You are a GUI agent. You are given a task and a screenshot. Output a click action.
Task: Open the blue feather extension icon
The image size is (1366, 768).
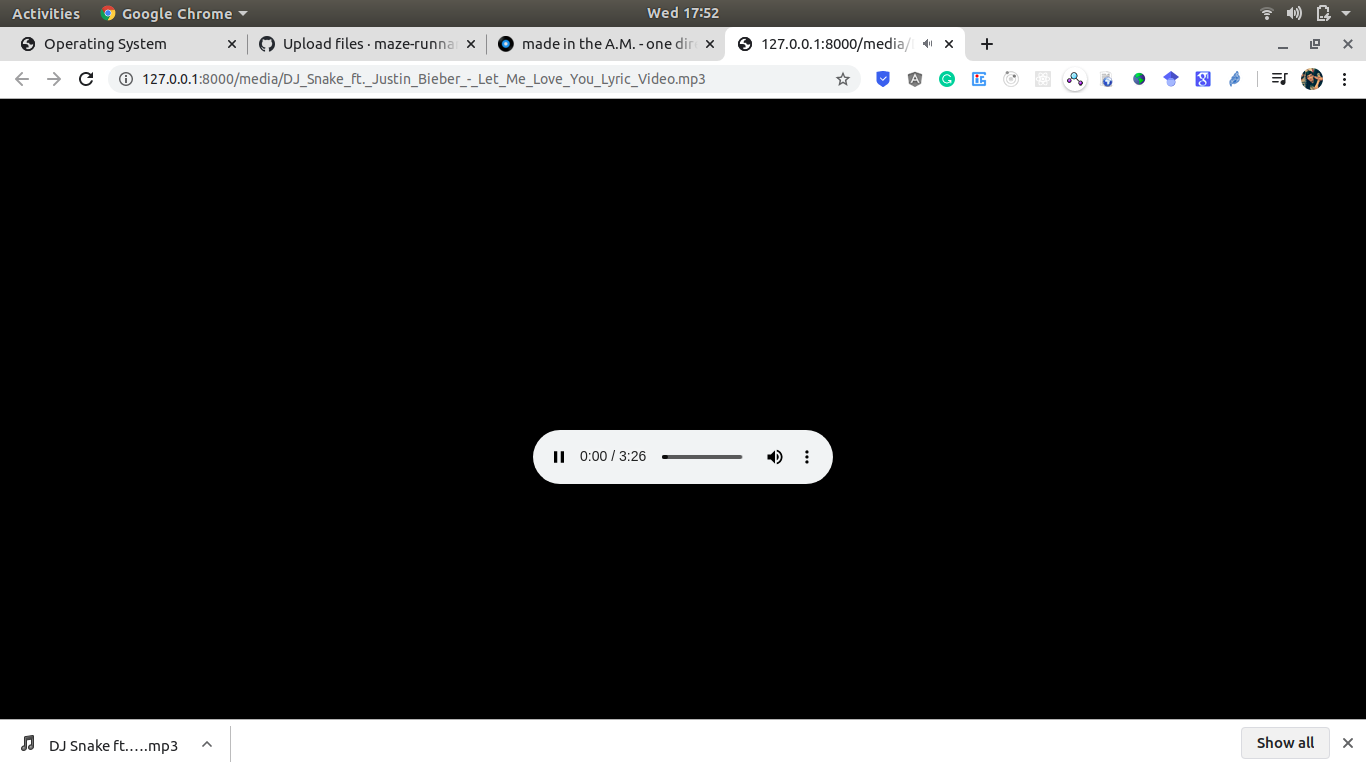click(1235, 79)
